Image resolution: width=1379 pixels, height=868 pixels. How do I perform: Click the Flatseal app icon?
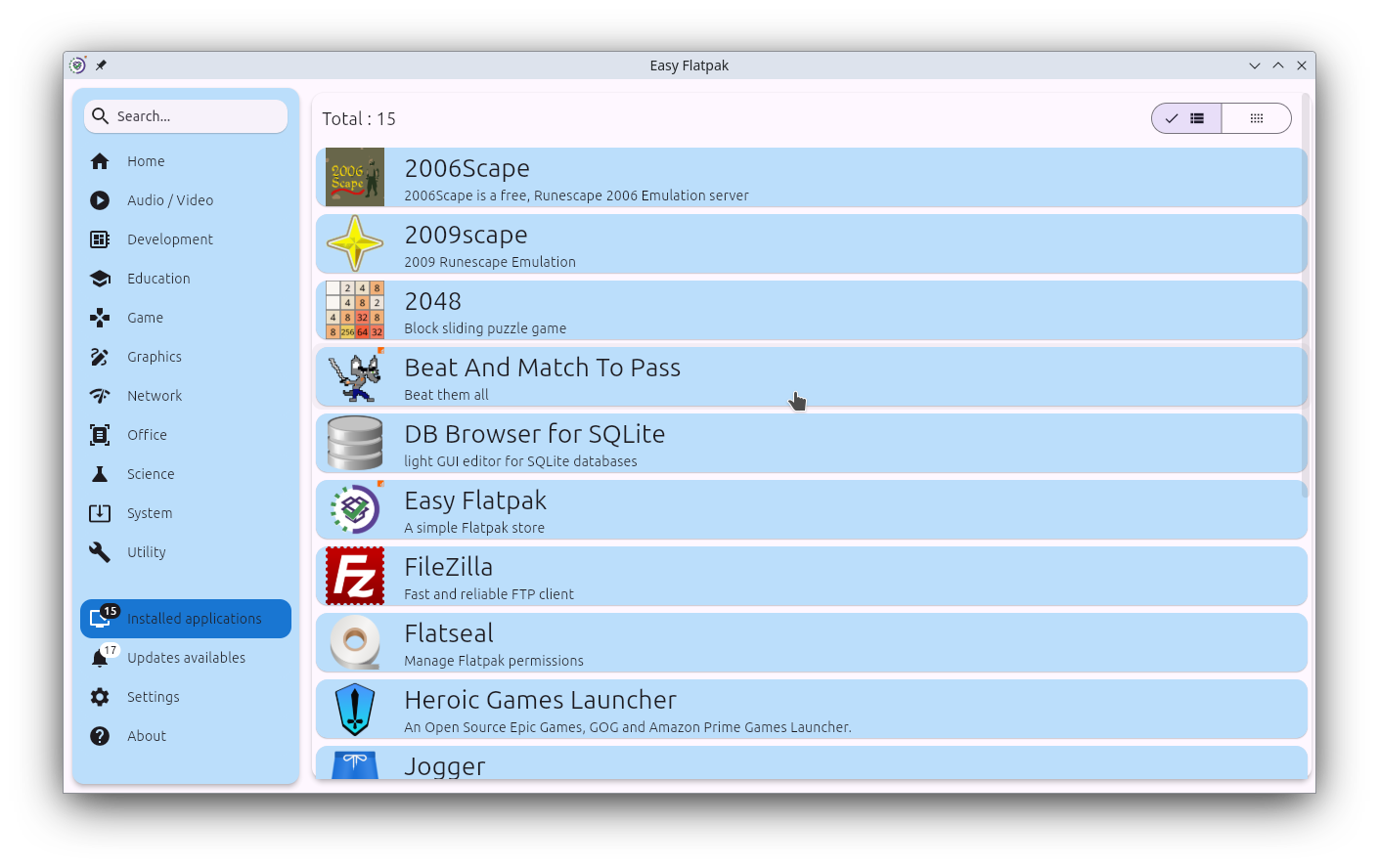[x=355, y=642]
